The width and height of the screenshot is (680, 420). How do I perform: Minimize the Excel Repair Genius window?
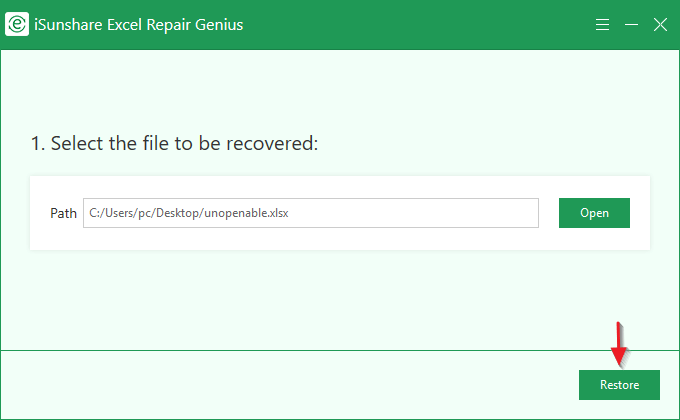tap(631, 24)
